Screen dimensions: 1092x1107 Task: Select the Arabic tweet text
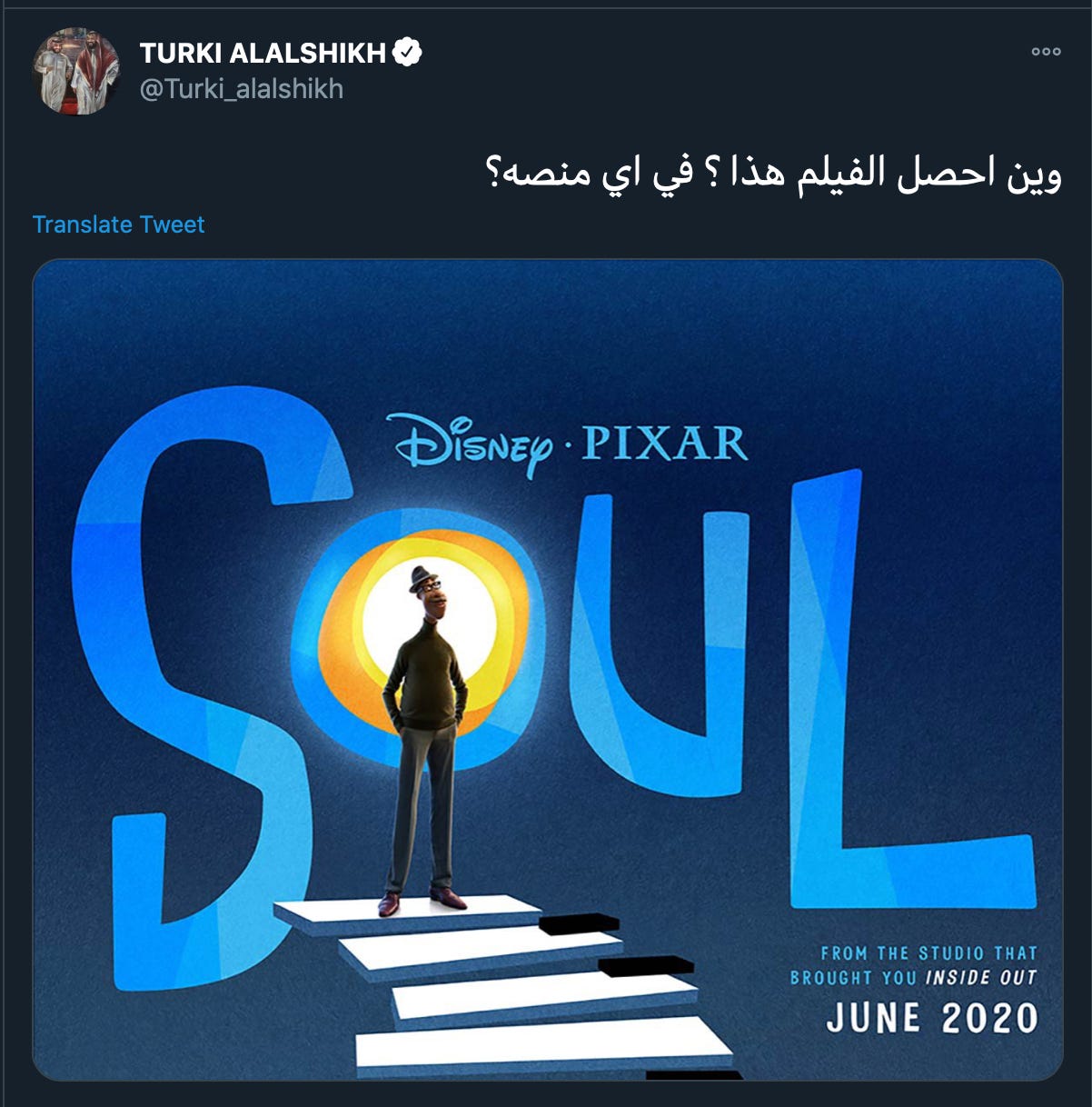tap(774, 172)
